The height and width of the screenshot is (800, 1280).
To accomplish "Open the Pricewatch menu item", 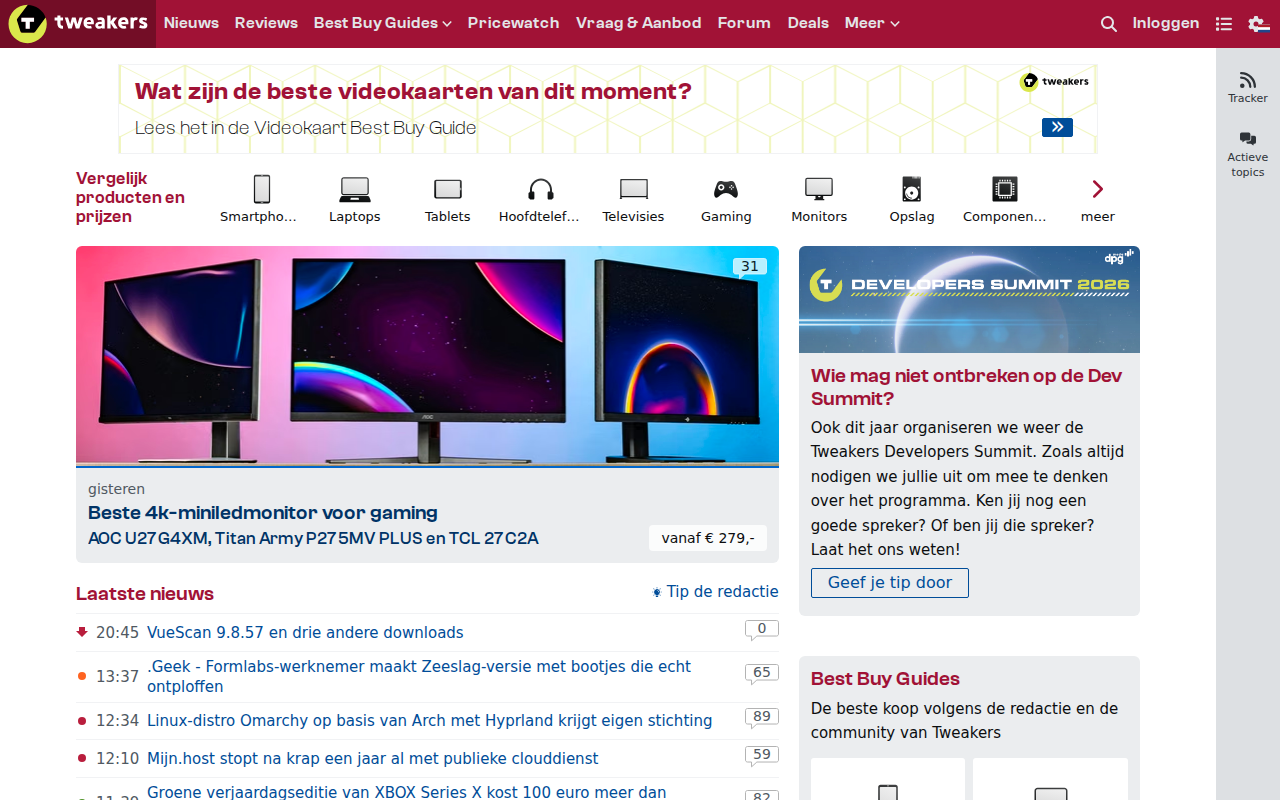I will (x=514, y=23).
